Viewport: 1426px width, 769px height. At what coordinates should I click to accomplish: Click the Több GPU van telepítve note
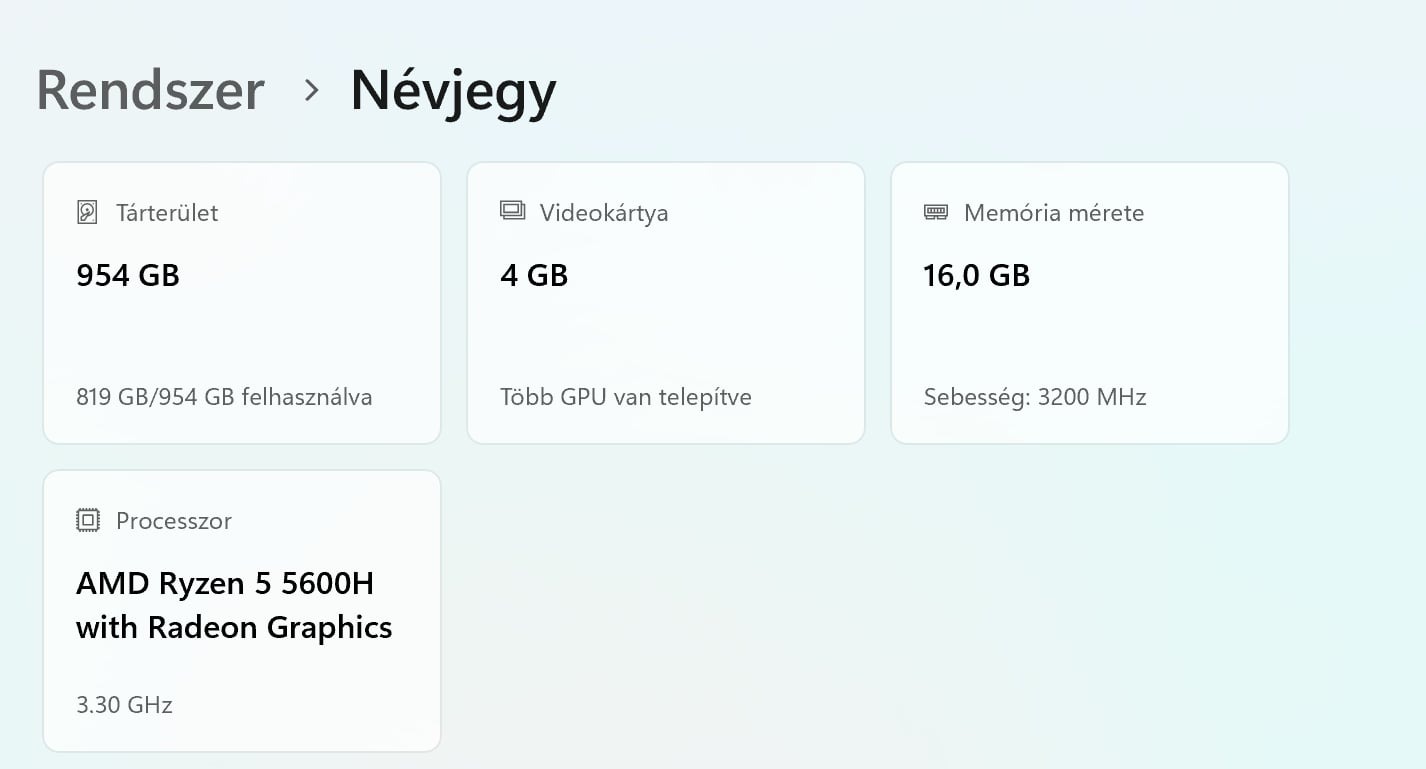pyautogui.click(x=626, y=397)
